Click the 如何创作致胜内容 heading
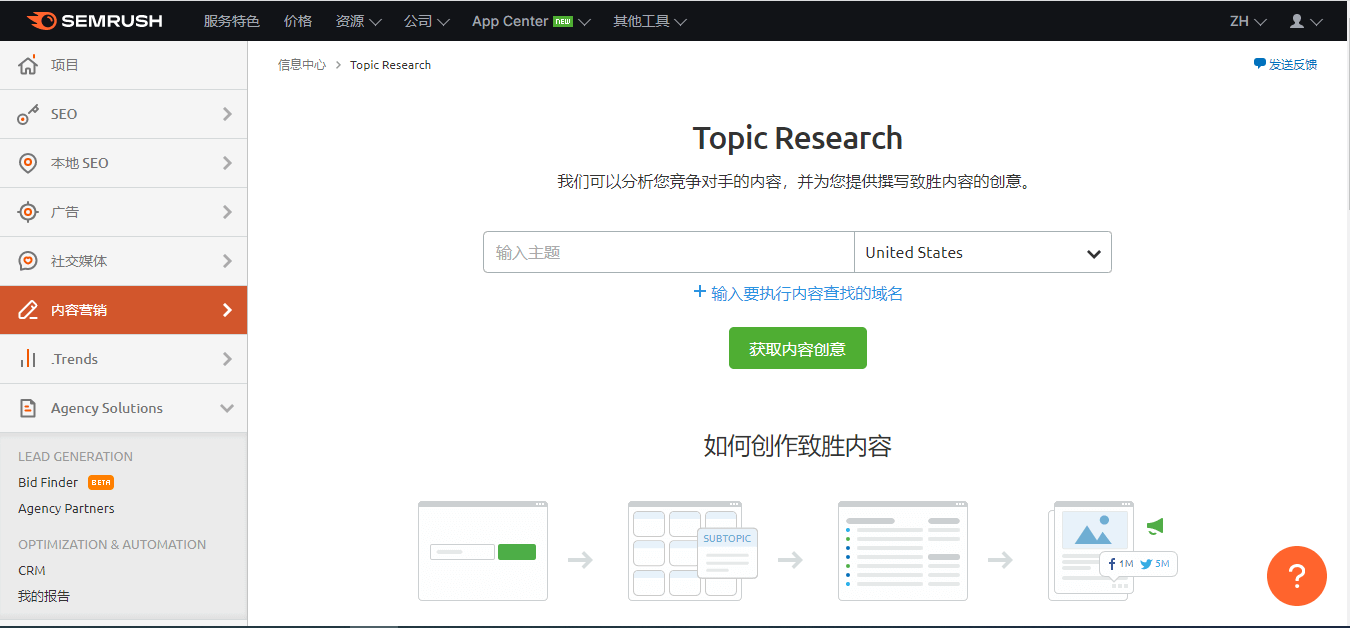The width and height of the screenshot is (1350, 628). coord(798,445)
